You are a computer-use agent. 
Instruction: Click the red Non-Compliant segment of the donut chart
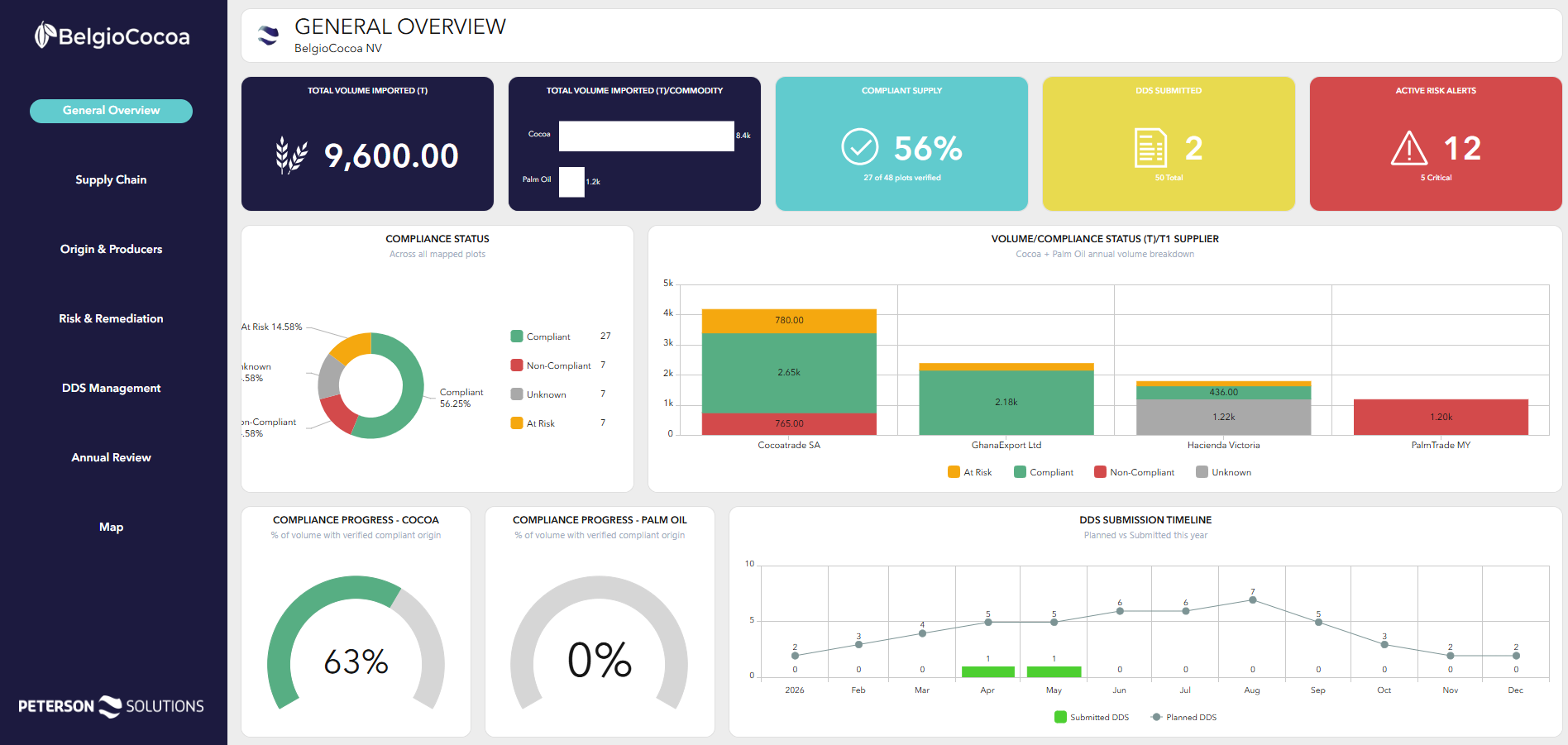point(338,414)
